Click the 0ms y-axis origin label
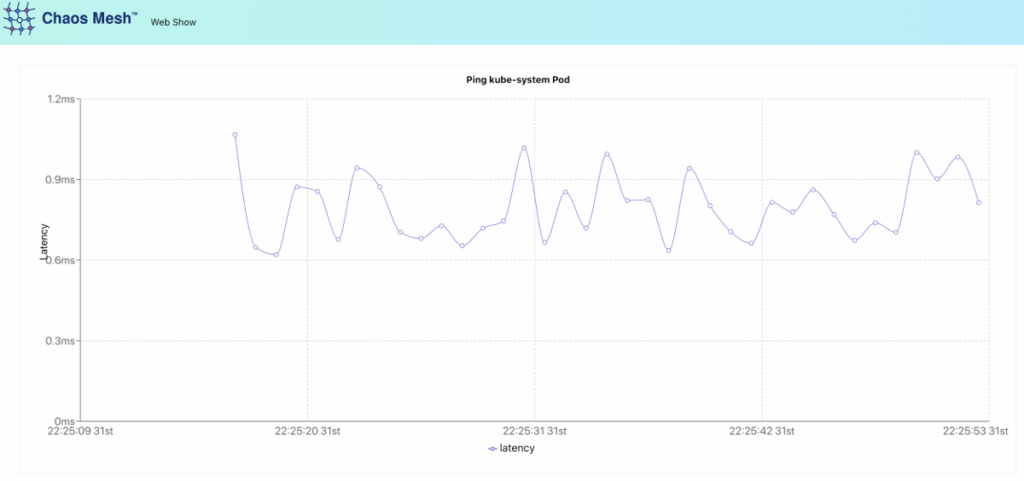Screen dimensions: 1024x481 pyautogui.click(x=64, y=421)
